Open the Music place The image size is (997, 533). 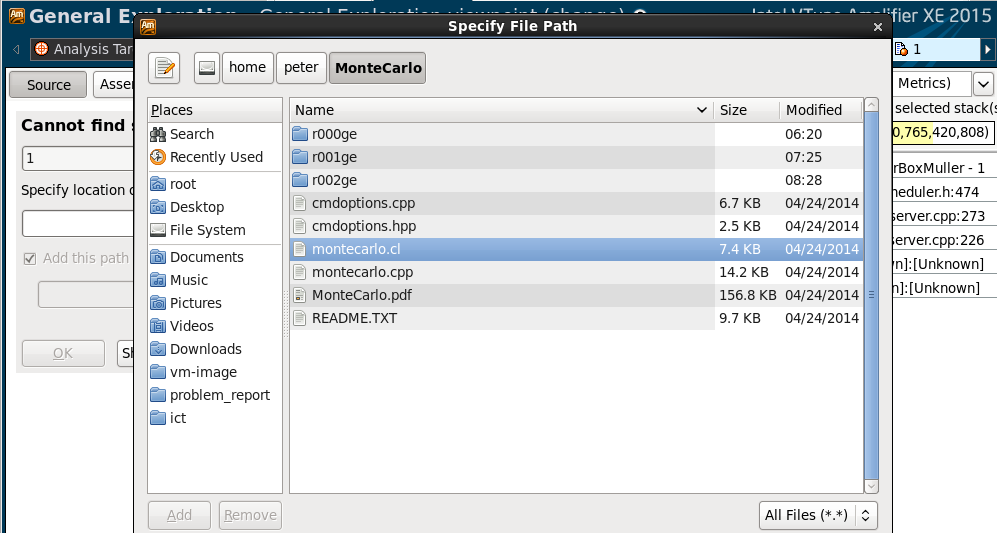pos(215,280)
